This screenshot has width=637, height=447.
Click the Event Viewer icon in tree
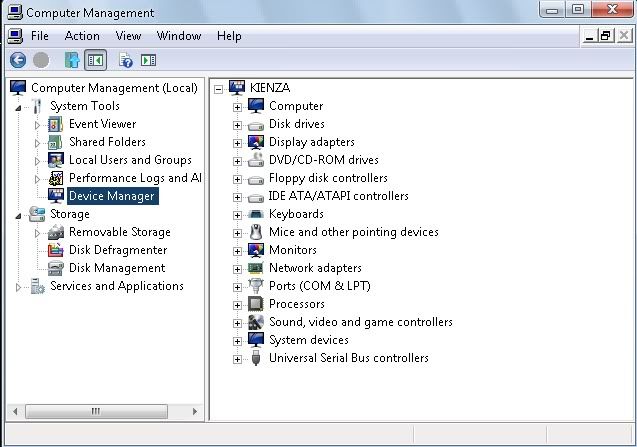(x=55, y=124)
